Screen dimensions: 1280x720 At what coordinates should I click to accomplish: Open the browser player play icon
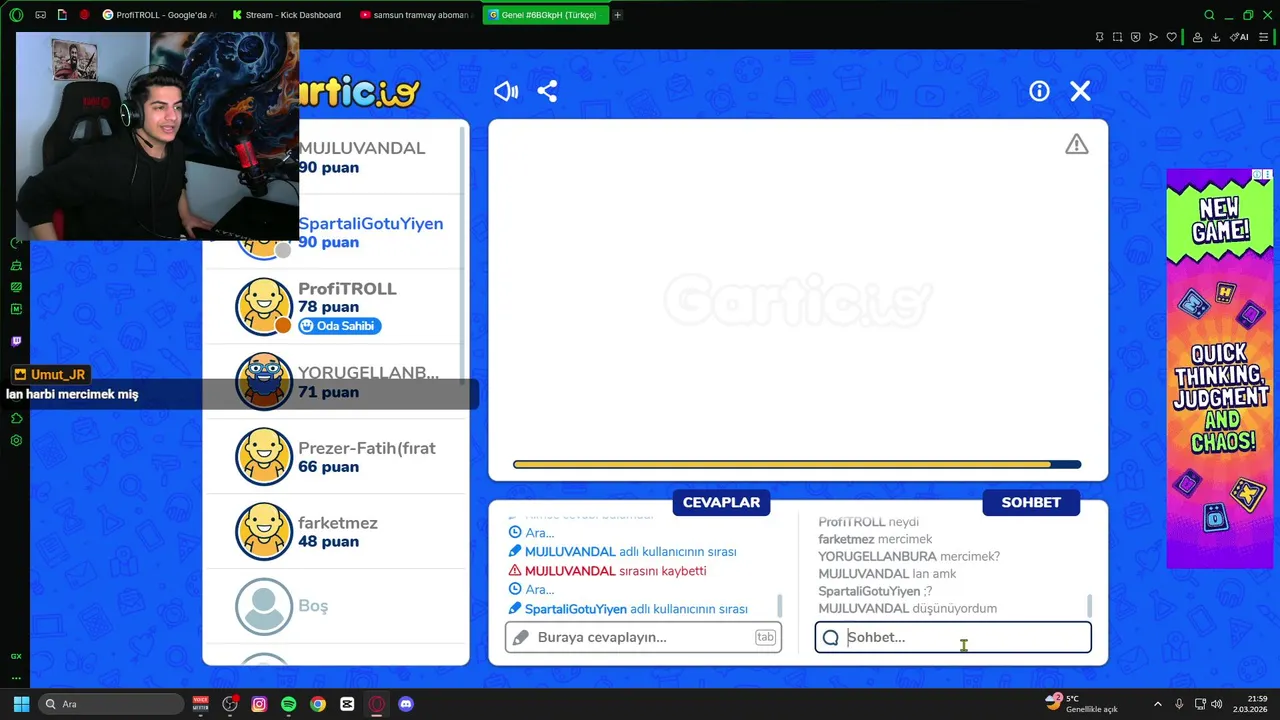tap(1153, 37)
